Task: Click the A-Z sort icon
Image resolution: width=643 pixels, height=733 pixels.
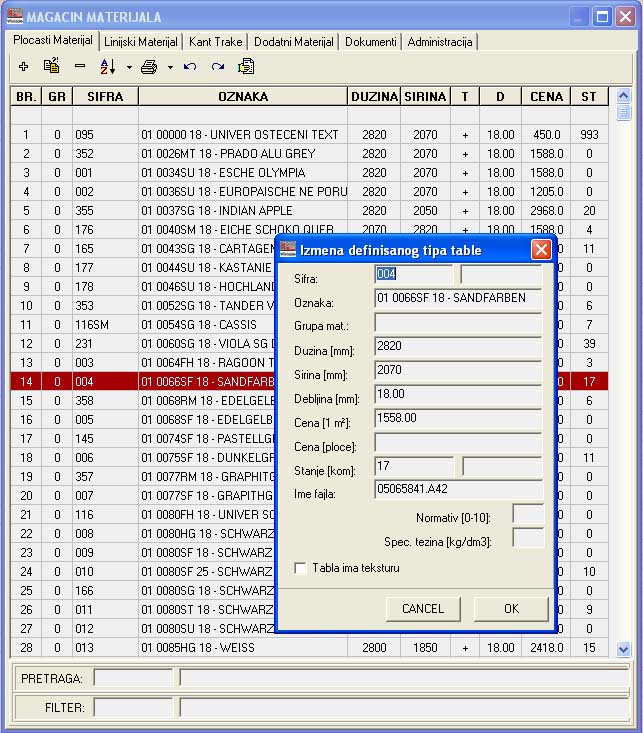Action: (109, 67)
